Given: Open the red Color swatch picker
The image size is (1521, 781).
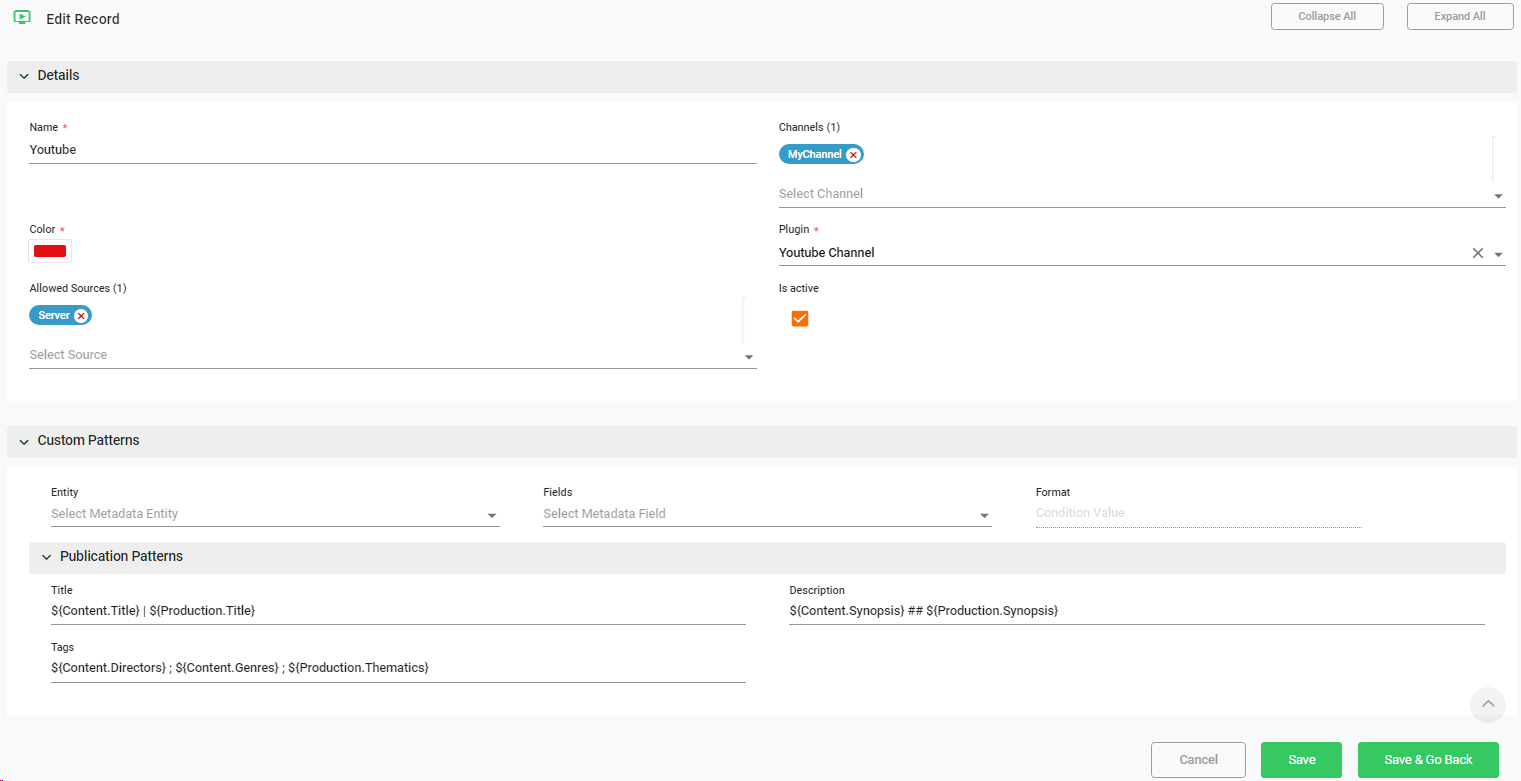Looking at the screenshot, I should click(x=50, y=251).
